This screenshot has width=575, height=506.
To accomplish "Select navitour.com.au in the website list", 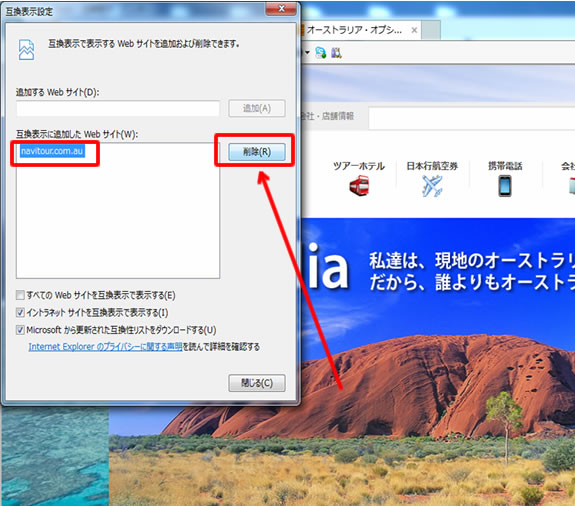I will pos(52,151).
